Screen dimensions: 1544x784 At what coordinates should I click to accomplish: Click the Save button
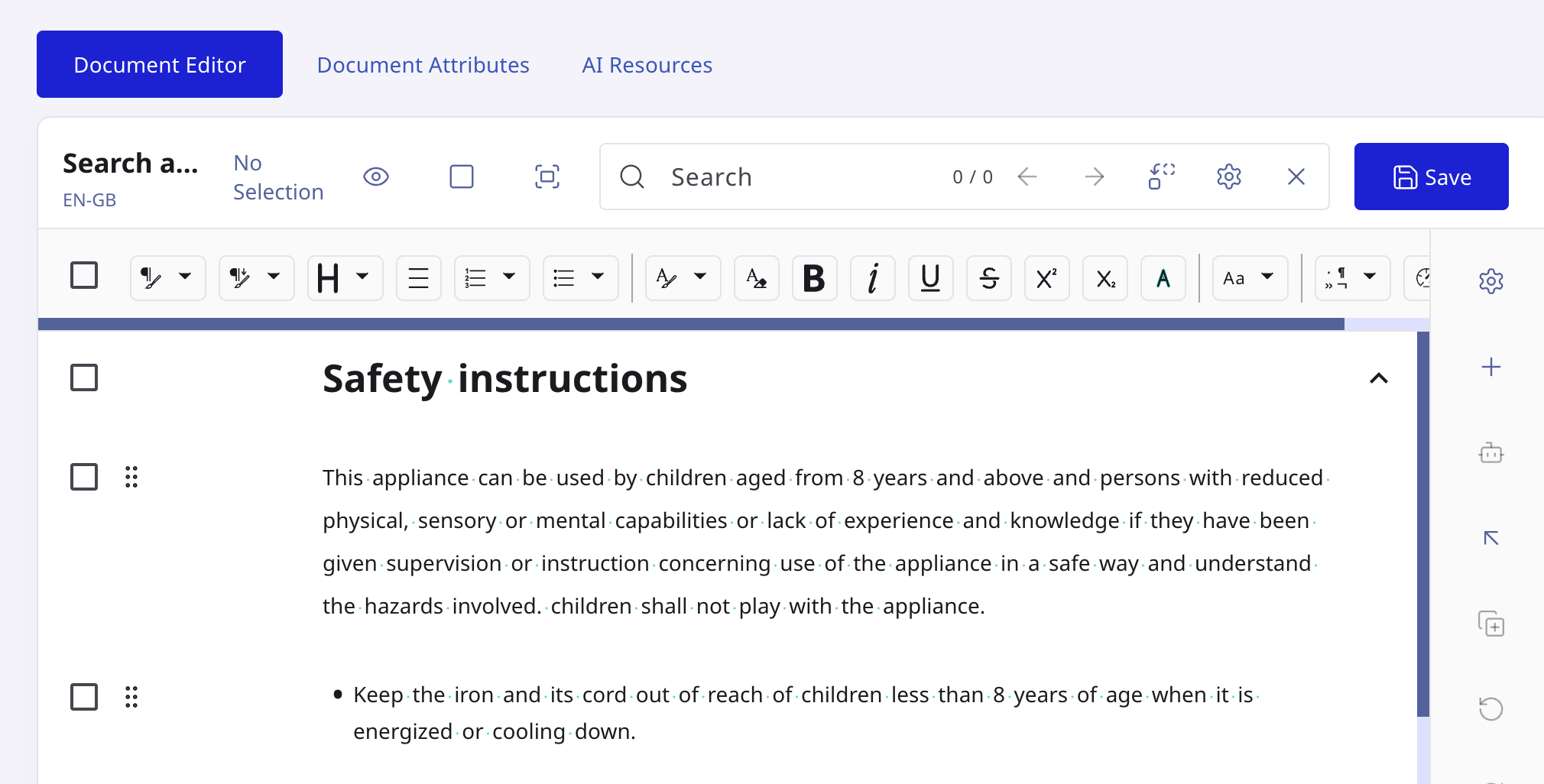pyautogui.click(x=1431, y=177)
